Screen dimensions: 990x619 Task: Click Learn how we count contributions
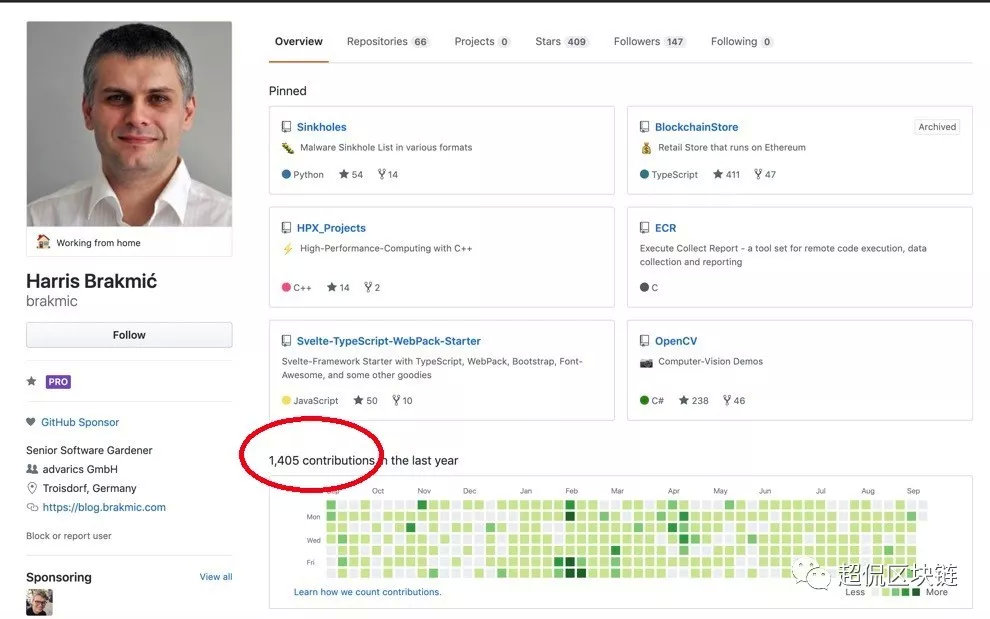pos(367,592)
